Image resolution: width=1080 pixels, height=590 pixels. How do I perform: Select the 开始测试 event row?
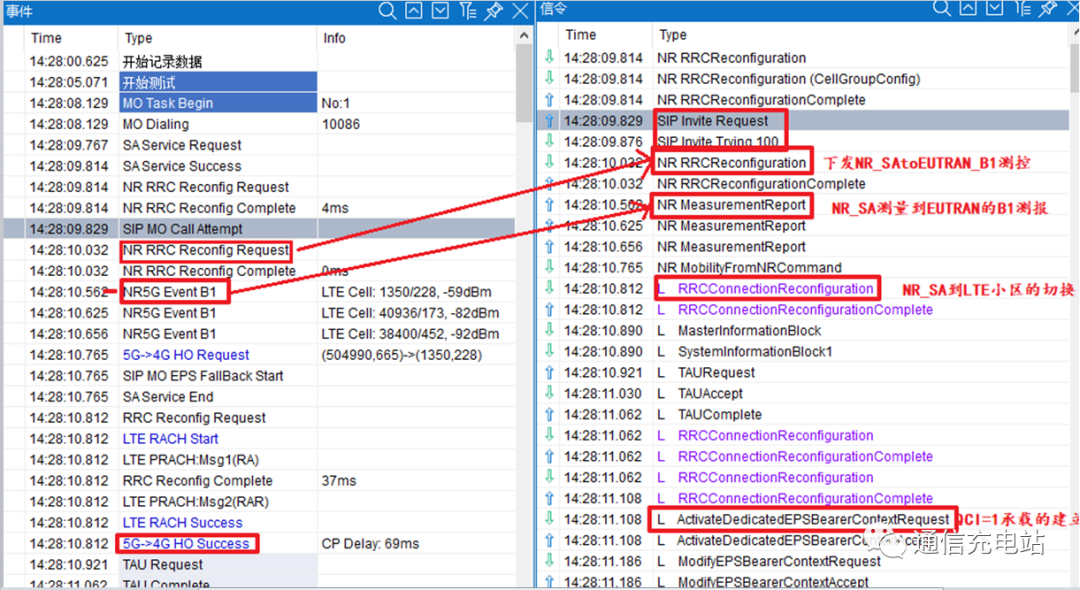pyautogui.click(x=258, y=83)
